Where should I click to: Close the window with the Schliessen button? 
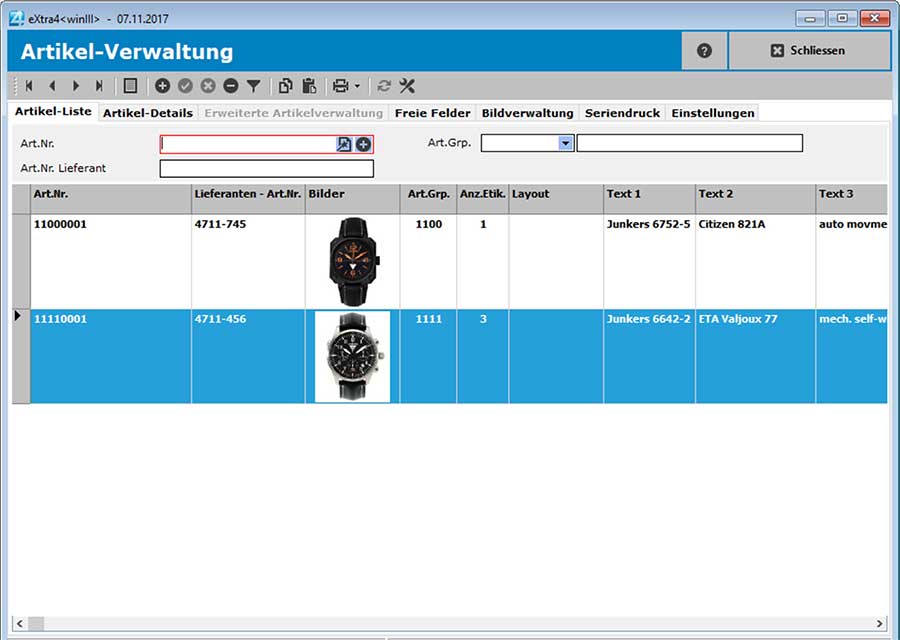809,51
